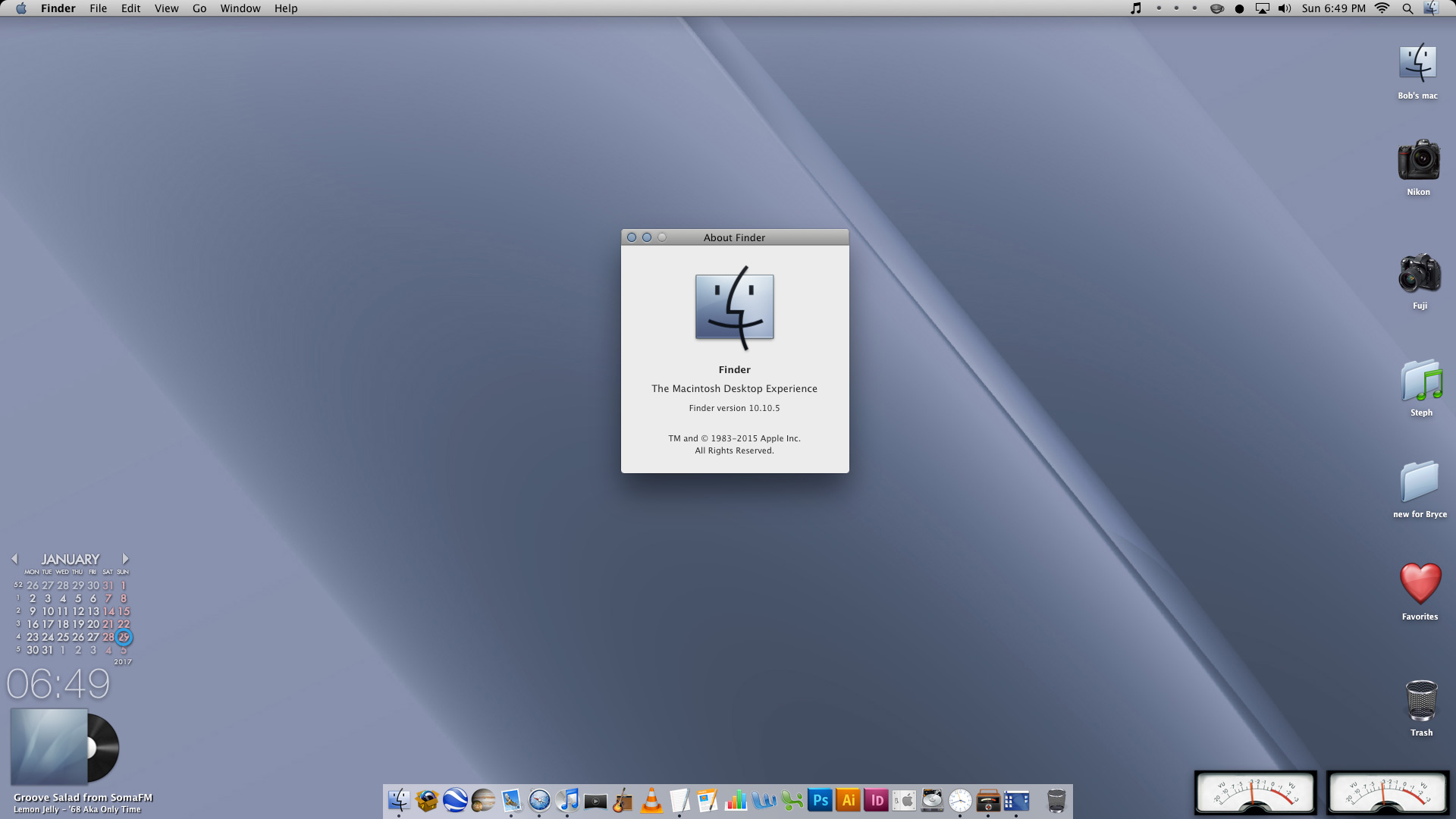Open the Nikon camera desktop icon

(x=1418, y=160)
